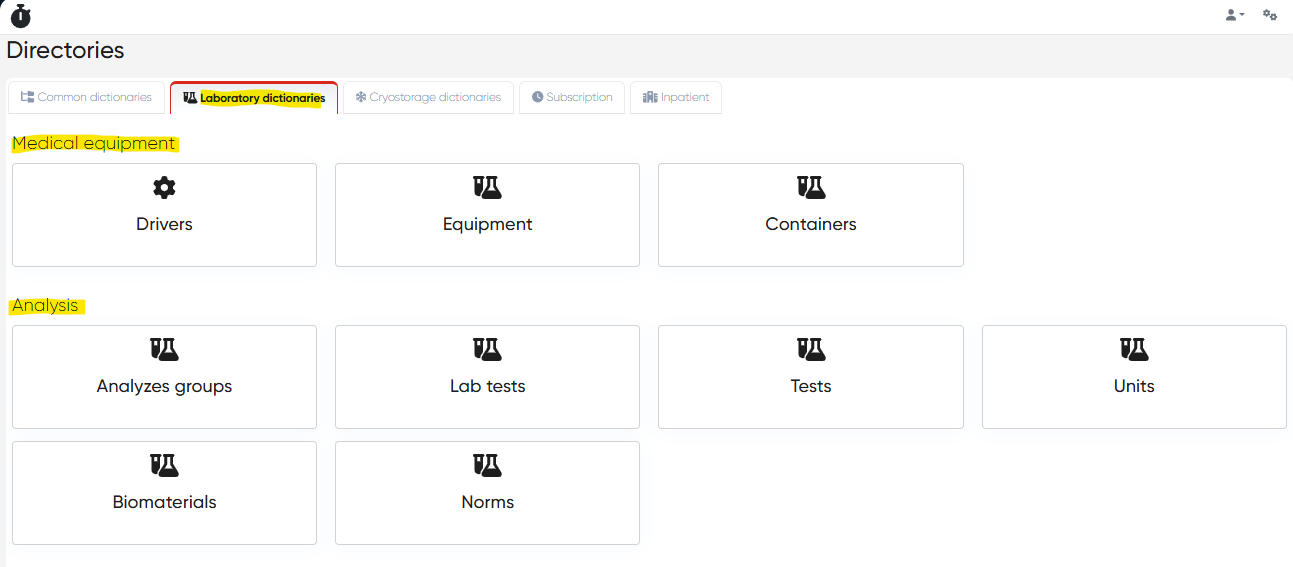Go to the Subscription tab
Image resolution: width=1293 pixels, height=567 pixels.
[572, 98]
